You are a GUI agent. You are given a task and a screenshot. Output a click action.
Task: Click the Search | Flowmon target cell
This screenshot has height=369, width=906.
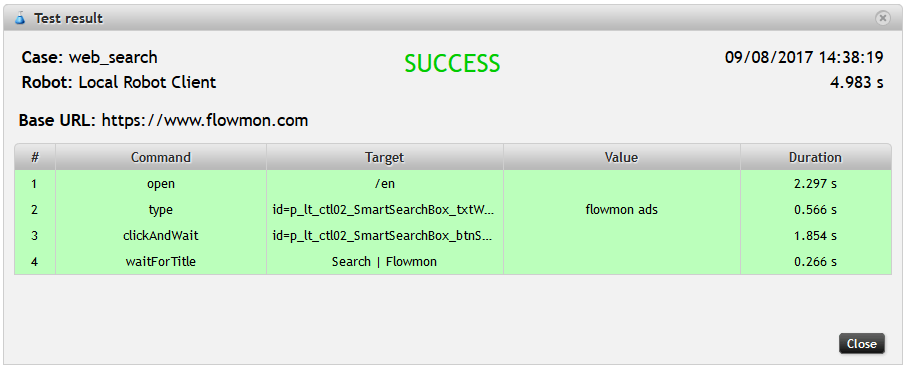[384, 262]
